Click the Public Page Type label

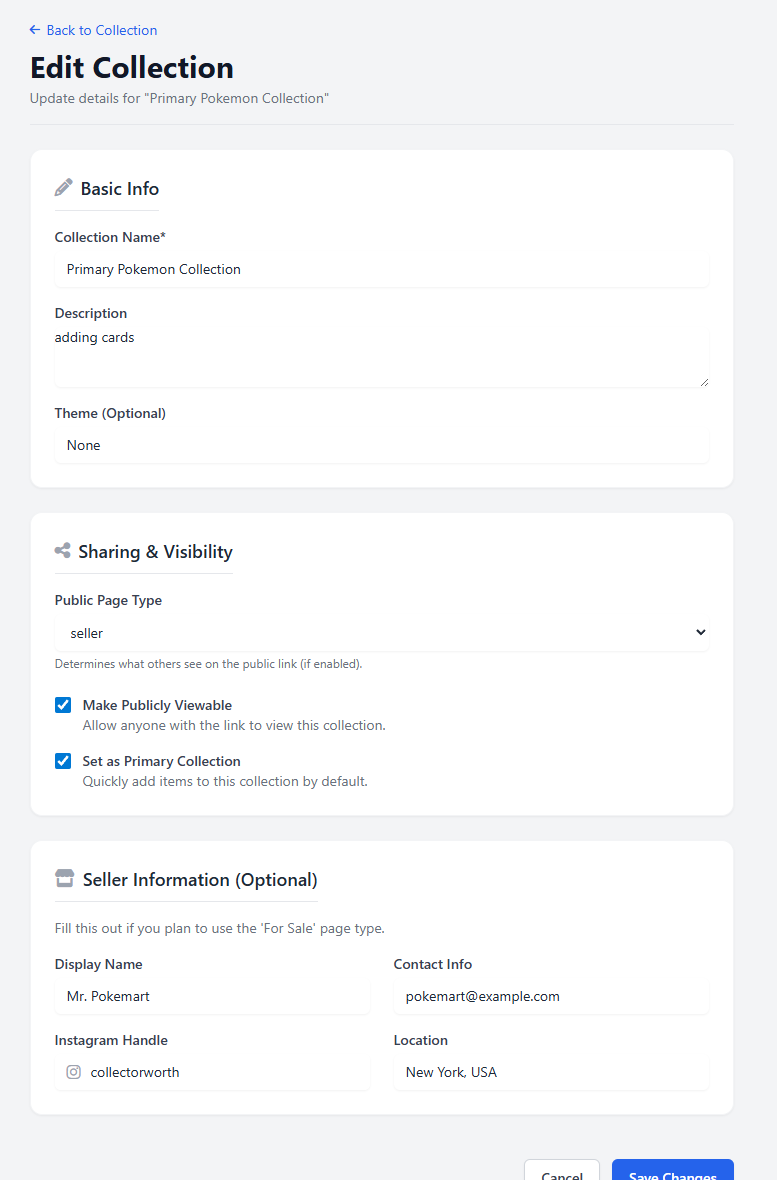coord(108,601)
